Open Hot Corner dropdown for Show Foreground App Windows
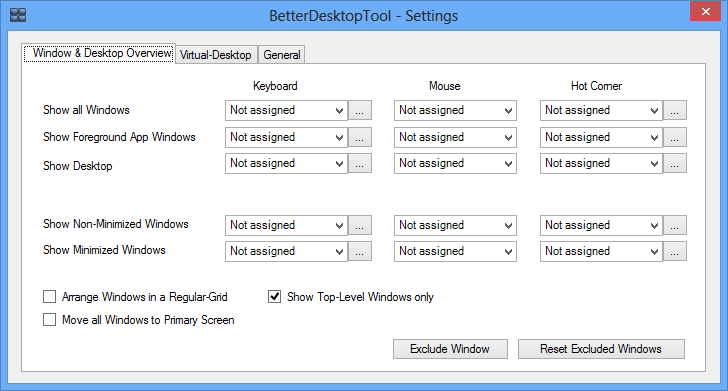This screenshot has height=391, width=728. pos(601,137)
